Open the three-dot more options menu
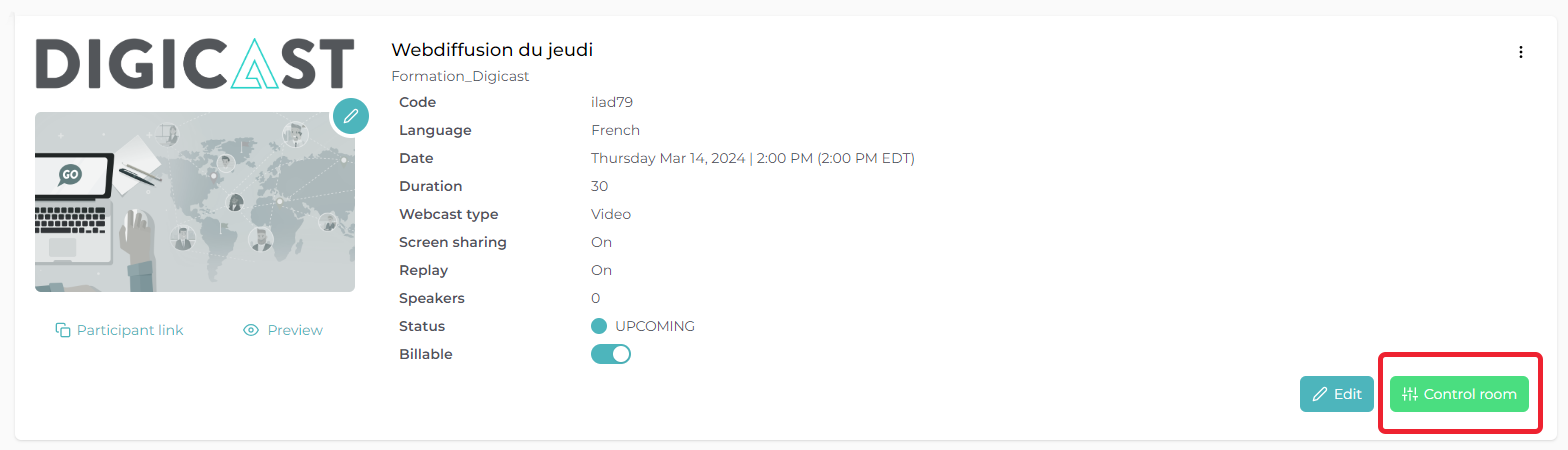 pos(1521,52)
